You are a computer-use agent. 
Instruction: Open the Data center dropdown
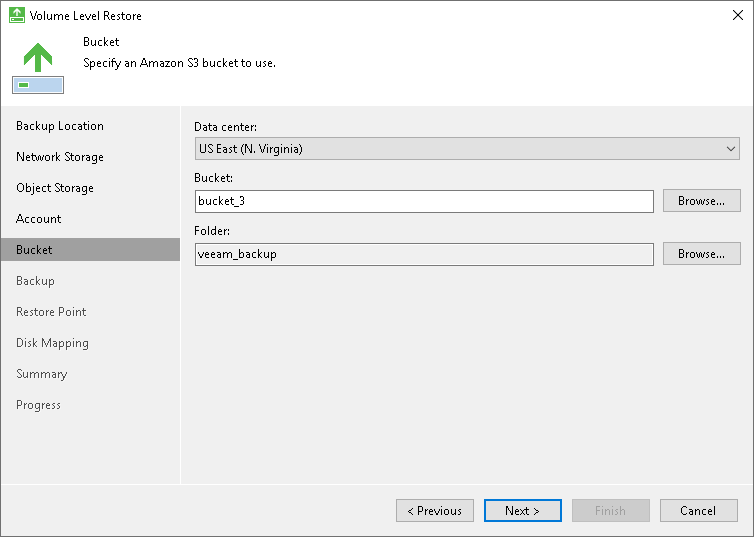point(467,149)
